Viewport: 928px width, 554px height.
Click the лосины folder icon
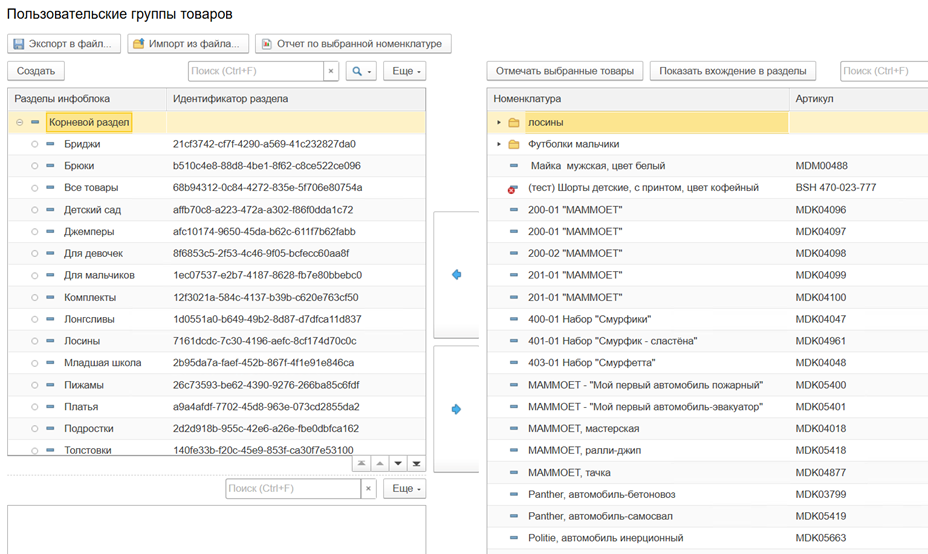pos(514,123)
